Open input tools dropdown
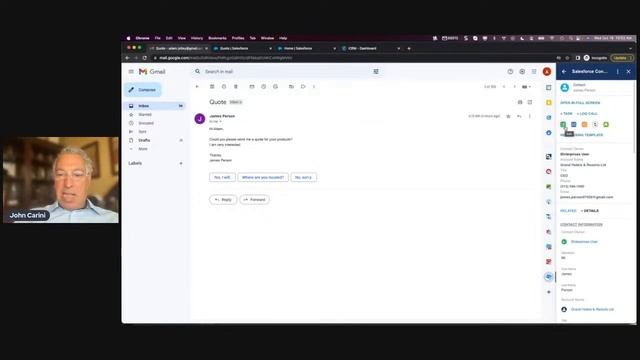 (x=527, y=87)
